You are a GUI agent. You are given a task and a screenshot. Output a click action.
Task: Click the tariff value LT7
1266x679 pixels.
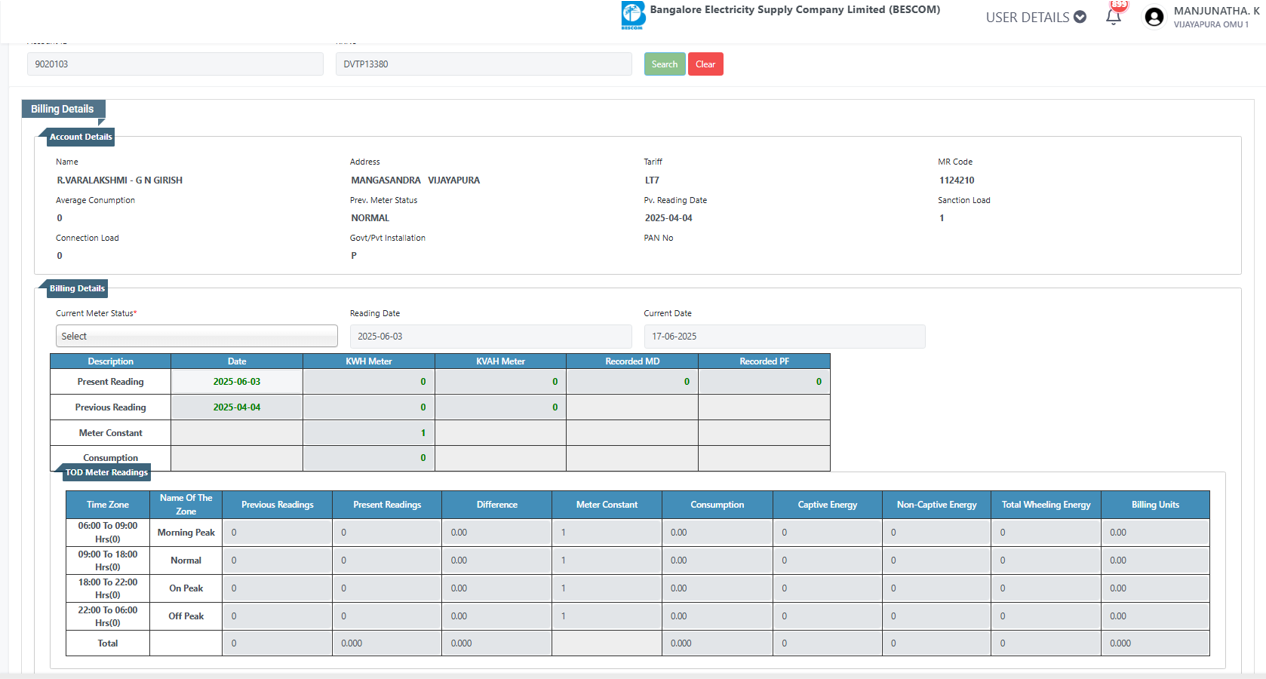tap(652, 181)
